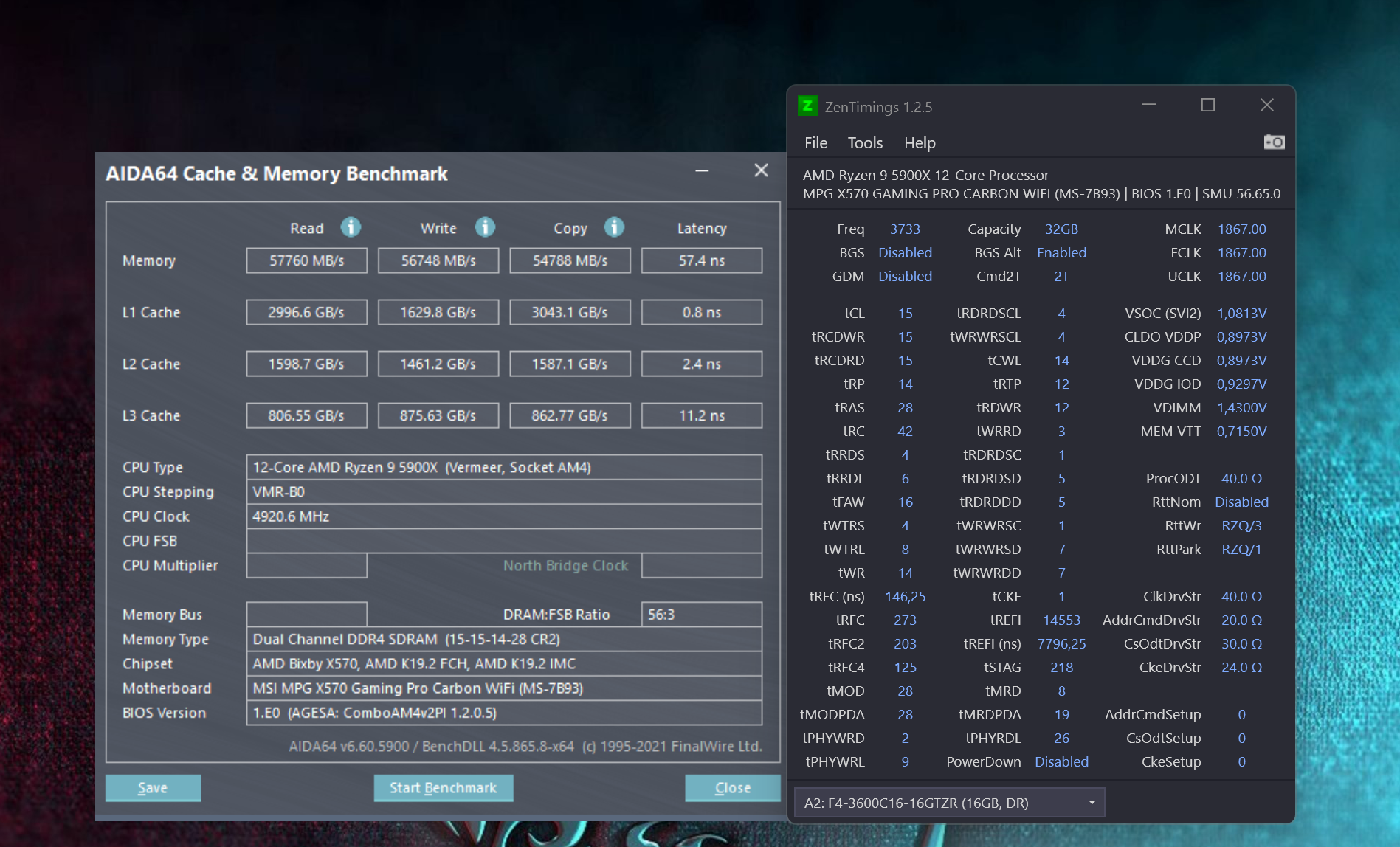Select the VSOC (SVI2) value 1,0813V

coord(1242,314)
